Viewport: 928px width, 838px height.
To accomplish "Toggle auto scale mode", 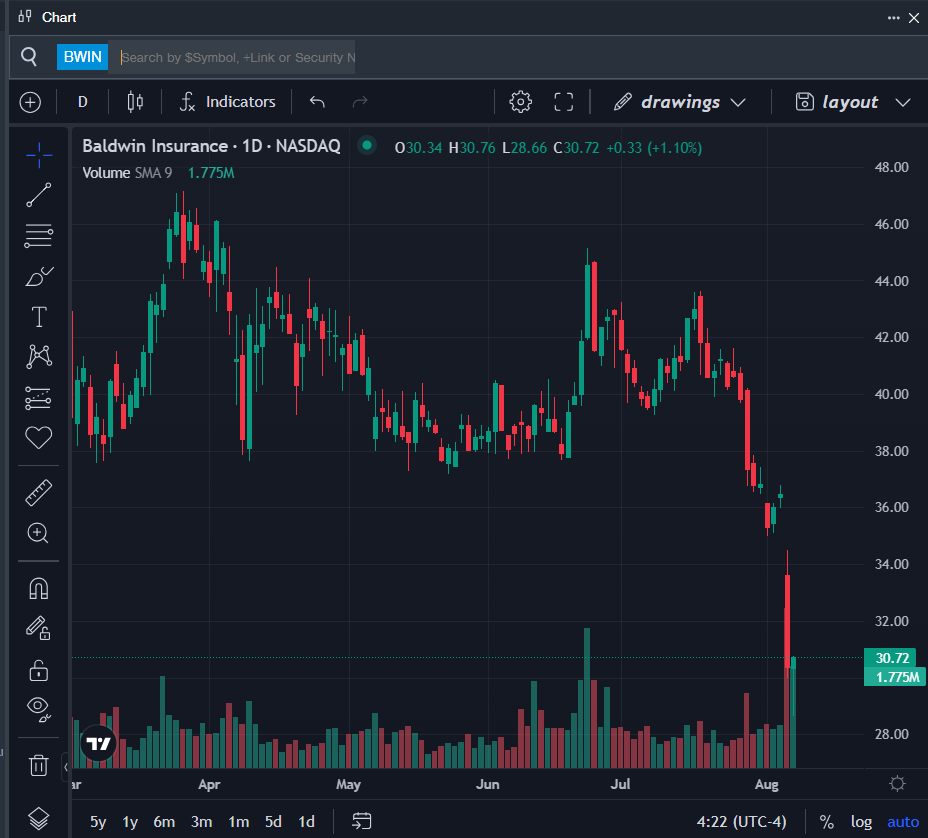I will pos(903,821).
